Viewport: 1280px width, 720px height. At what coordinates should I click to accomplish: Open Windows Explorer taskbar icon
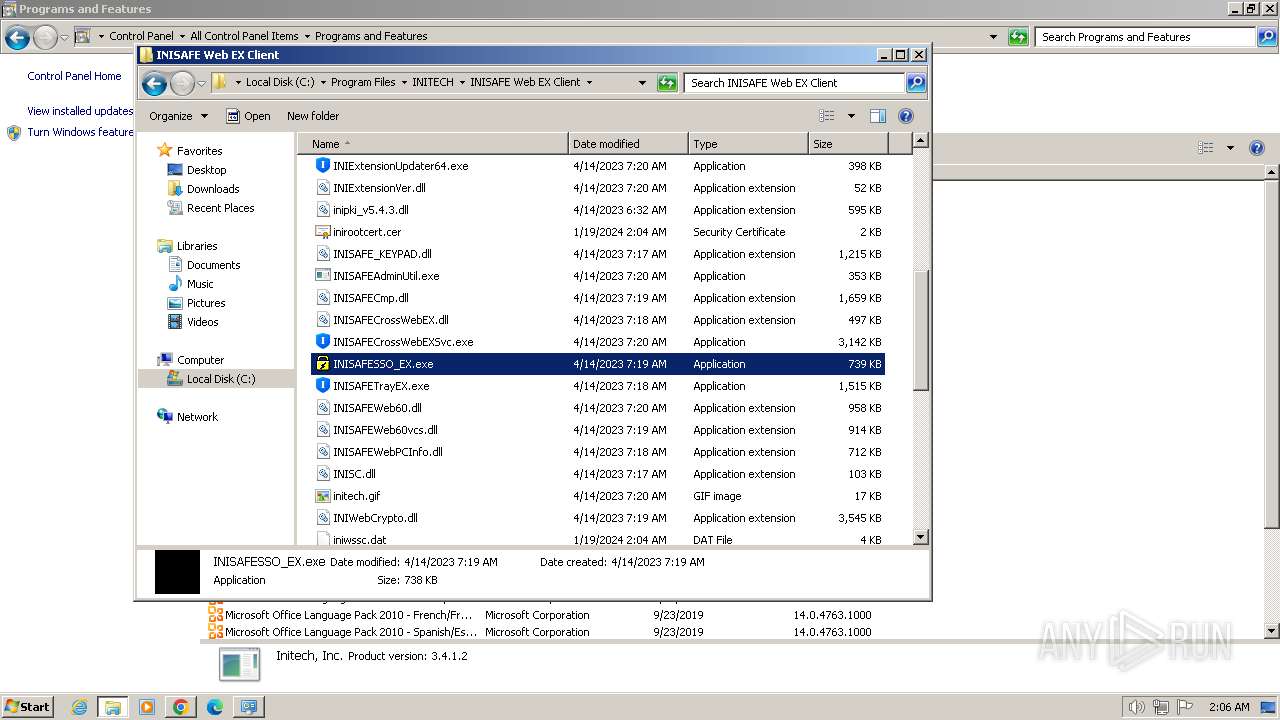(112, 707)
